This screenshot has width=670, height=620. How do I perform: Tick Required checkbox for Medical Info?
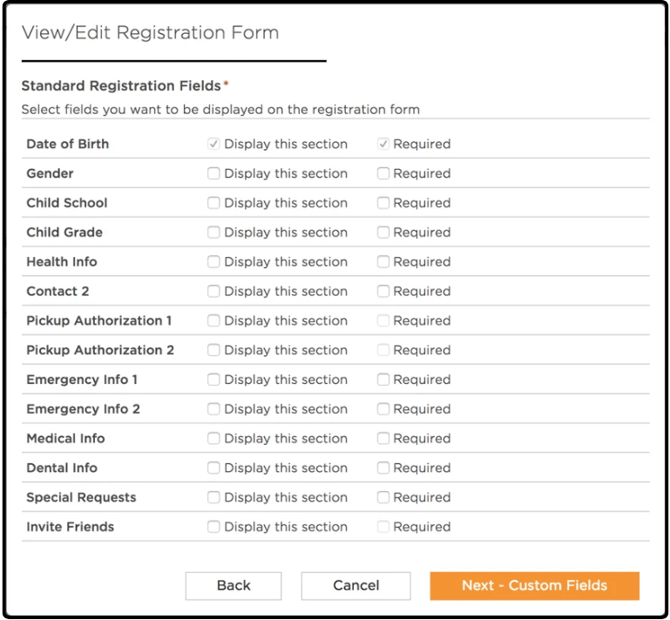coord(383,439)
